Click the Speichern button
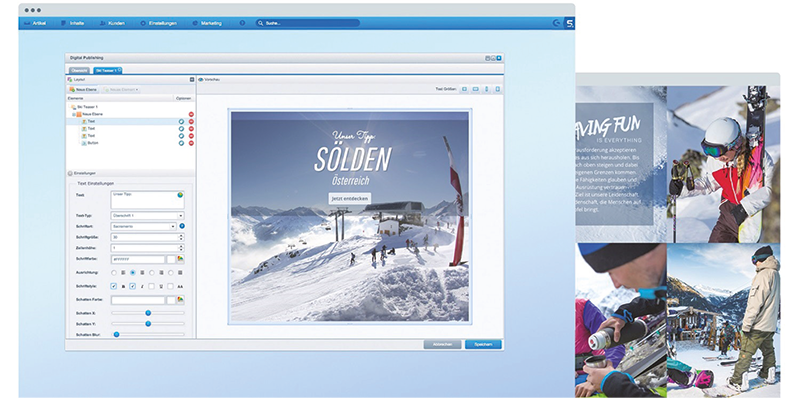 pyautogui.click(x=483, y=344)
